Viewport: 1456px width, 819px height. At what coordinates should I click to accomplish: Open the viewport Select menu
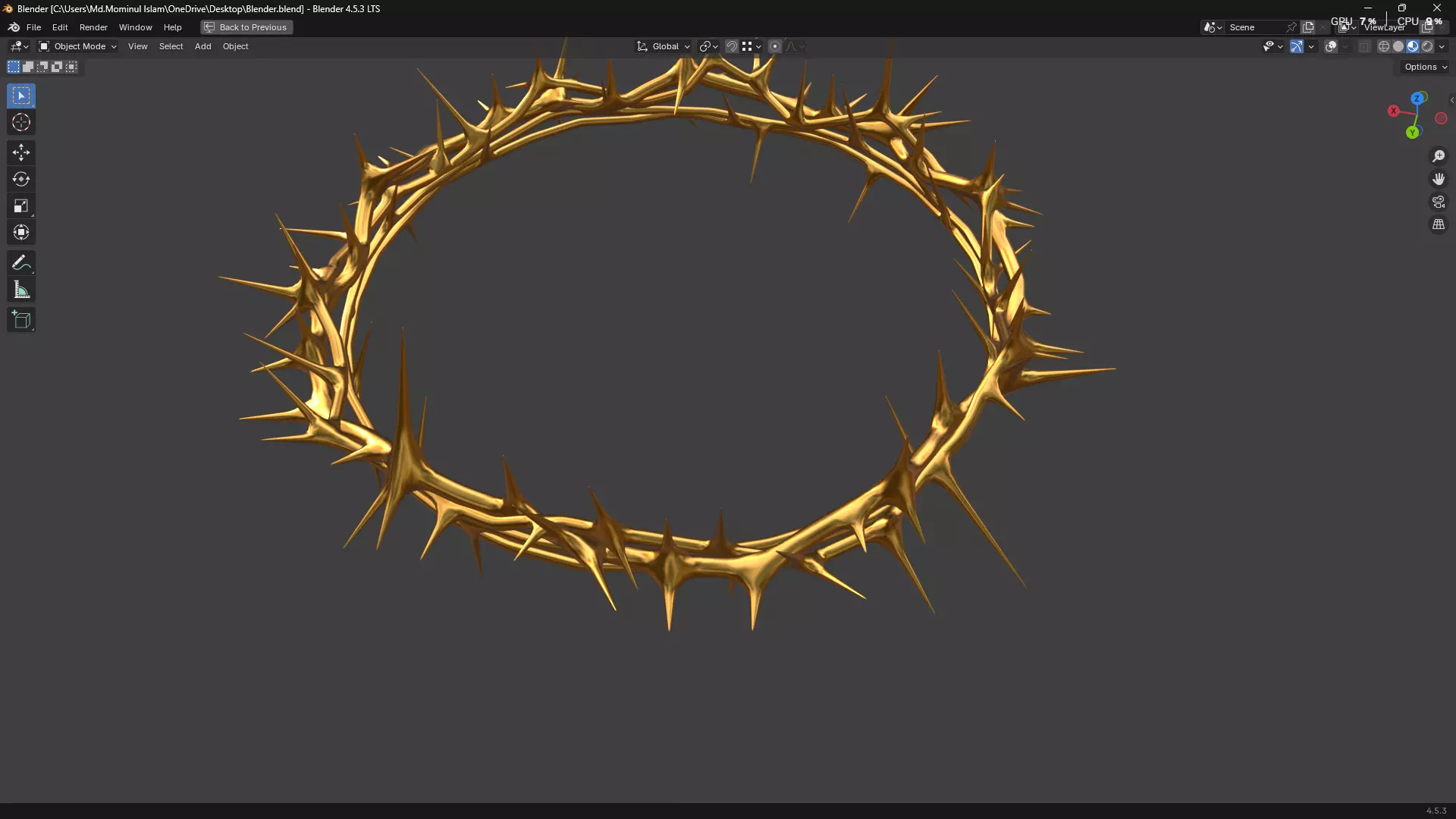pyautogui.click(x=171, y=46)
